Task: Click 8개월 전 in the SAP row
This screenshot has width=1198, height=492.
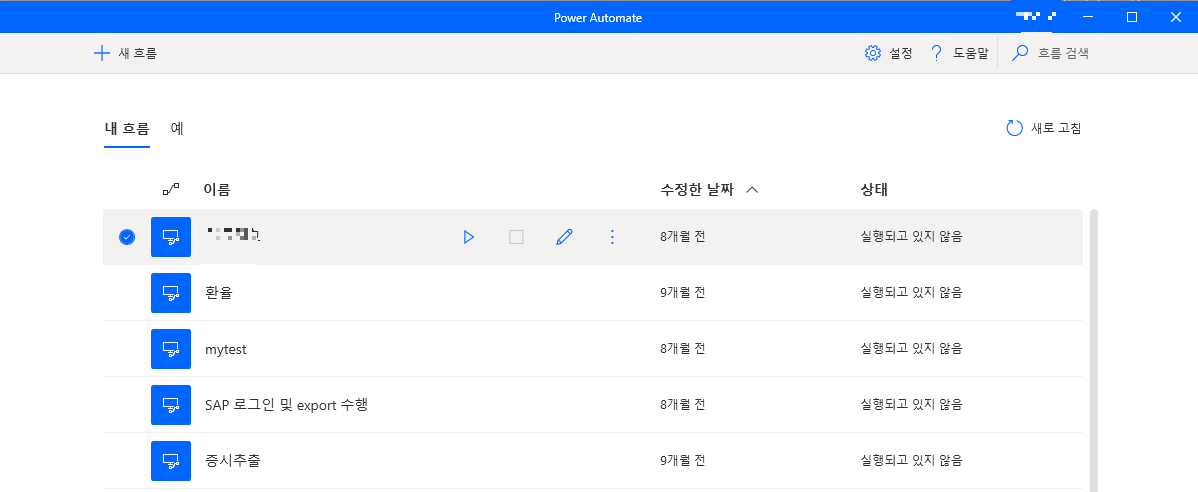Action: click(x=682, y=405)
